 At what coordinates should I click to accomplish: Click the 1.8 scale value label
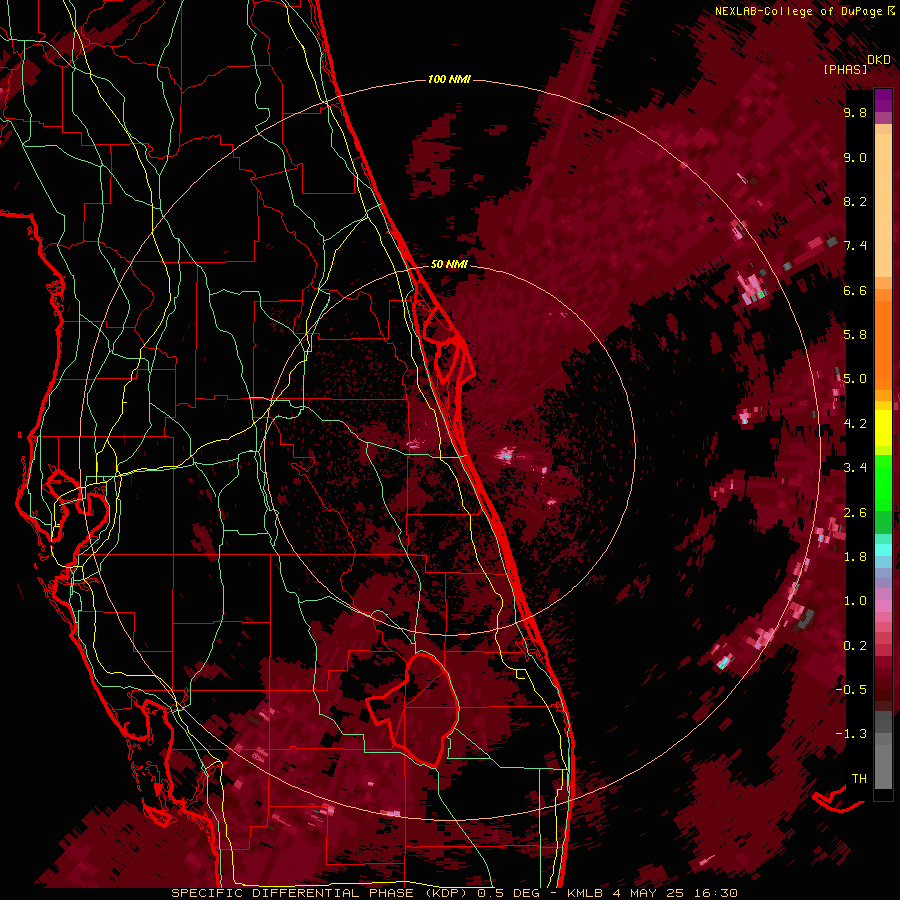click(x=855, y=557)
